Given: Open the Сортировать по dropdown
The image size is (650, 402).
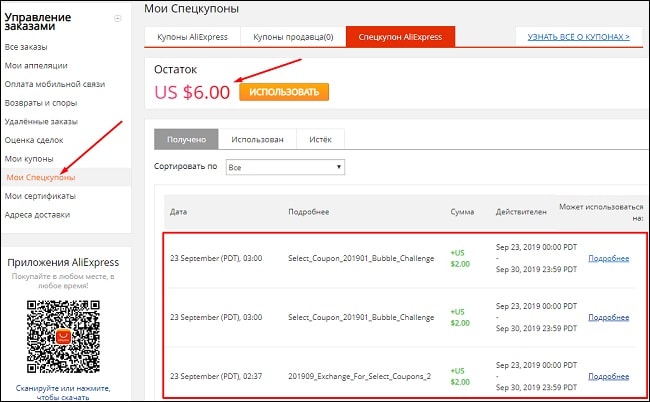Looking at the screenshot, I should (x=285, y=167).
